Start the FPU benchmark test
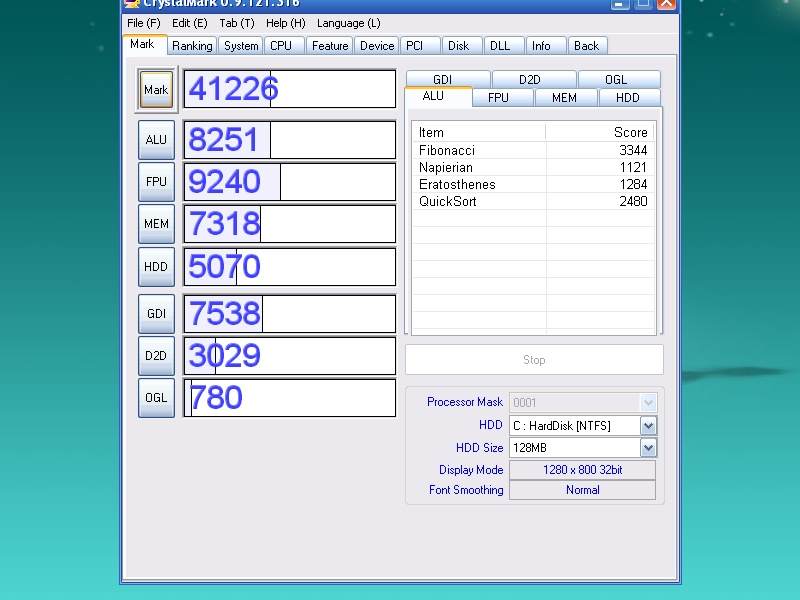 156,182
